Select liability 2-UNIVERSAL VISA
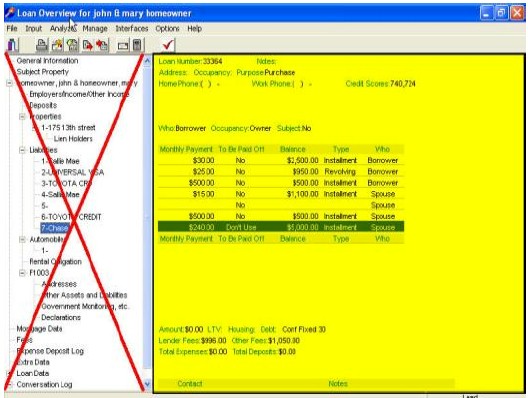Viewport: 528px width, 398px height. click(x=72, y=172)
